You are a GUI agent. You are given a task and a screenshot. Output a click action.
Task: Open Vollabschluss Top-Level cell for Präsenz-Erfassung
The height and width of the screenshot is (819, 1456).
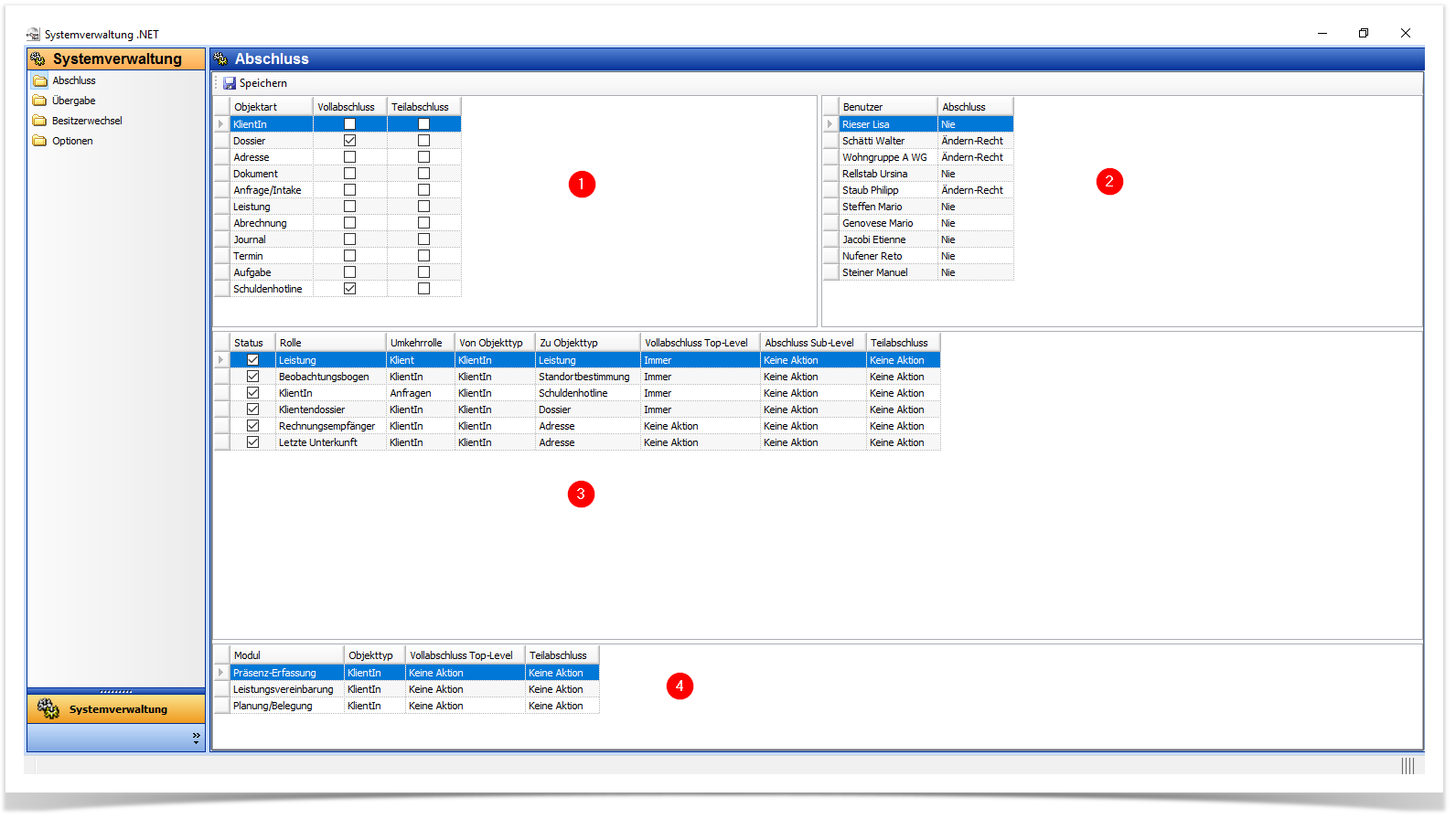pos(465,673)
